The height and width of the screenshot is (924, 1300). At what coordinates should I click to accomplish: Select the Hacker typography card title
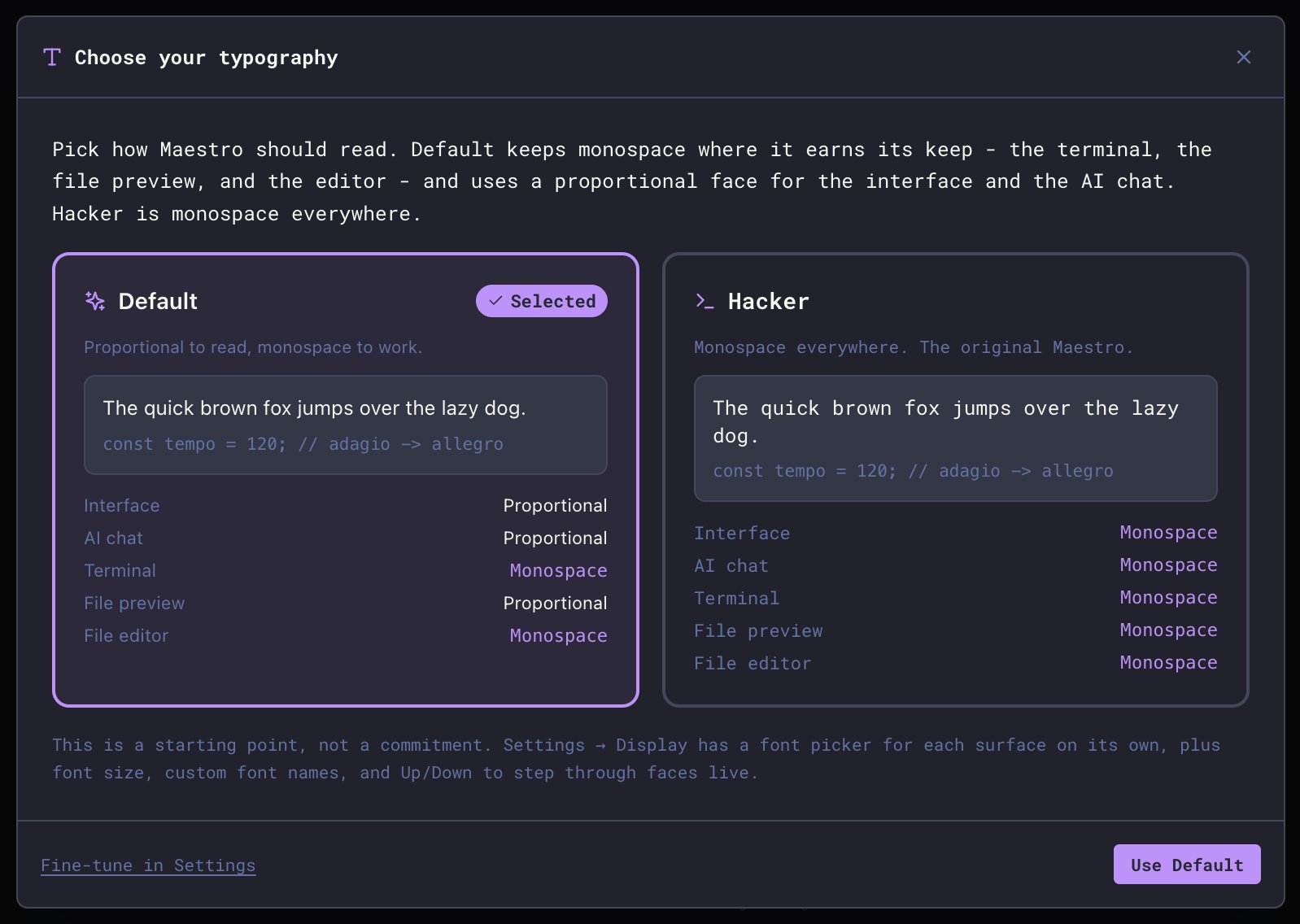click(x=768, y=301)
